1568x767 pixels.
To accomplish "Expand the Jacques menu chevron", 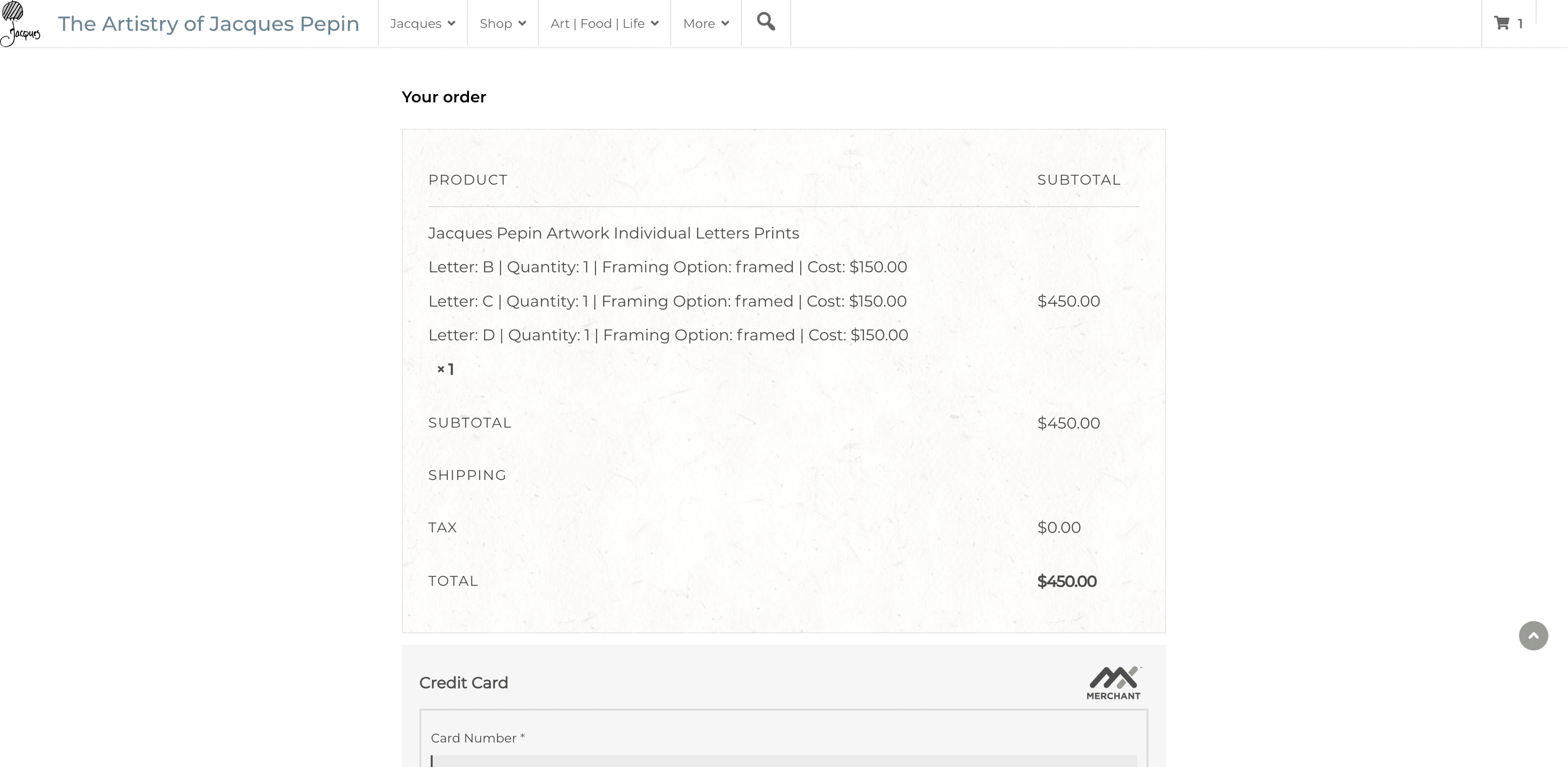I will (452, 24).
